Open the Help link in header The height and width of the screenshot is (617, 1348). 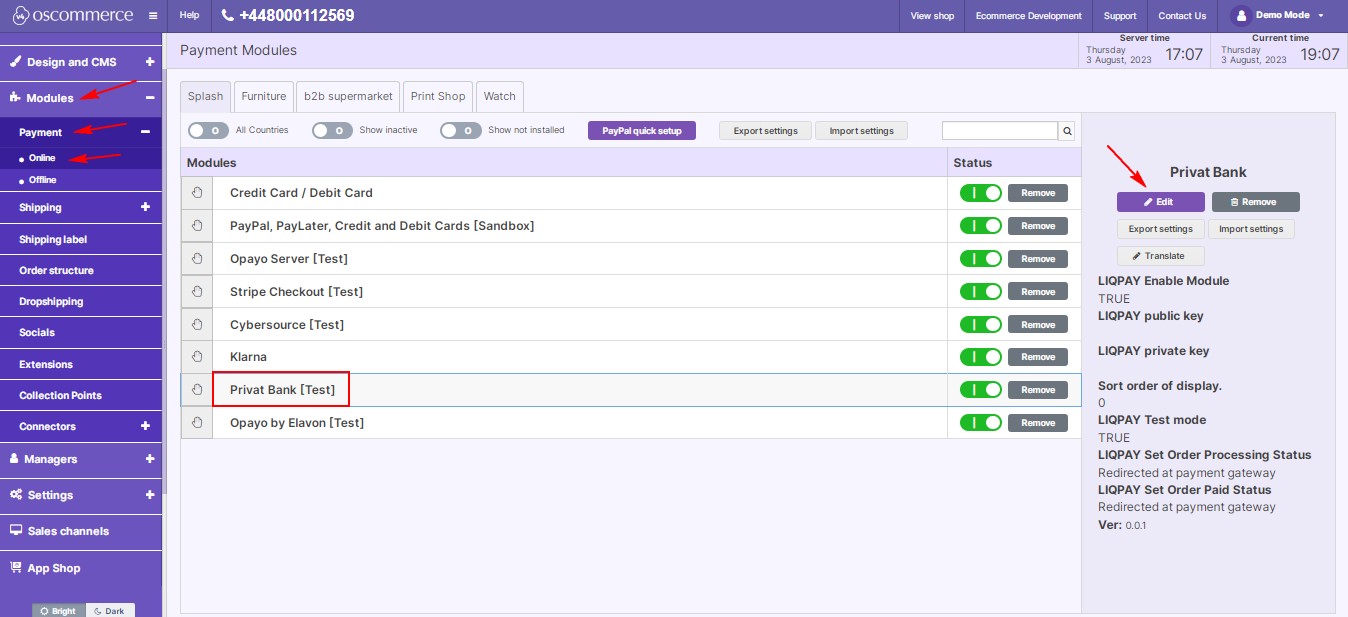tap(190, 16)
